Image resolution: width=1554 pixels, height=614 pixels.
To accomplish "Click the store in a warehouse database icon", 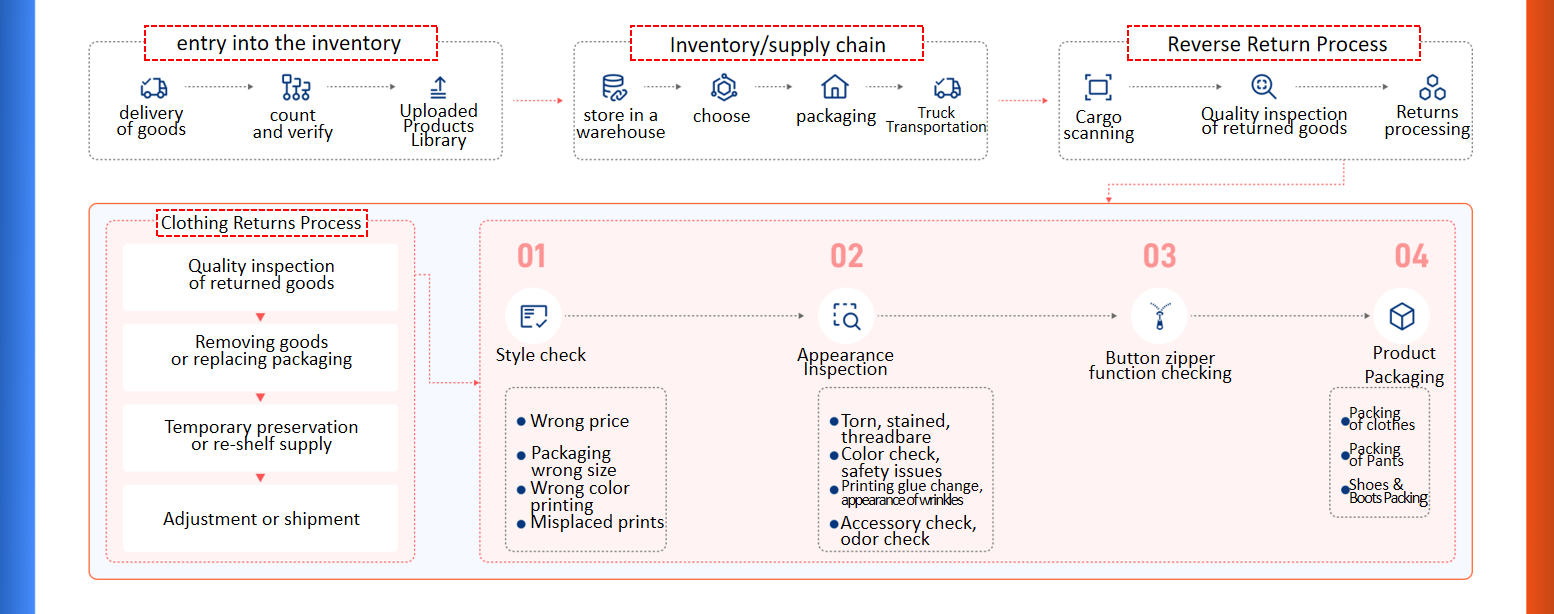I will click(613, 87).
